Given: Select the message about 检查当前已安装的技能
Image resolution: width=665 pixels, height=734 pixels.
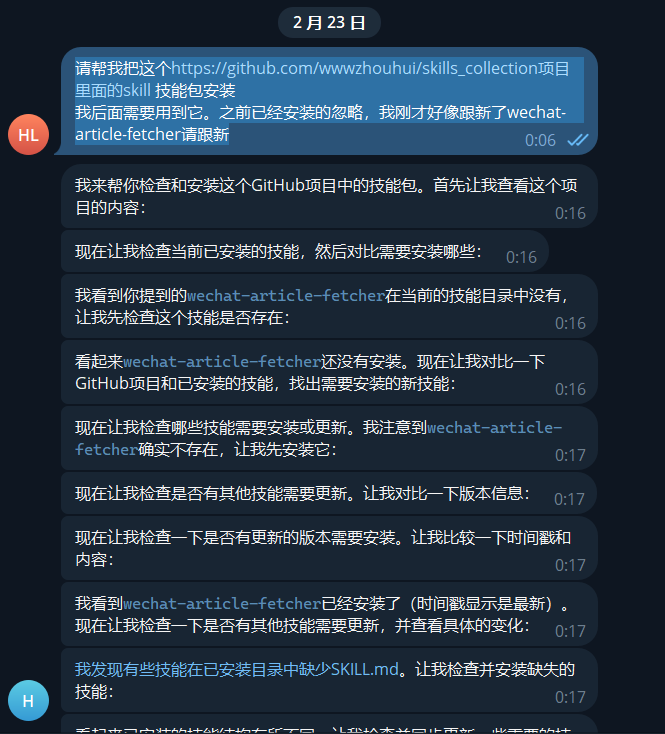Looking at the screenshot, I should (305, 252).
